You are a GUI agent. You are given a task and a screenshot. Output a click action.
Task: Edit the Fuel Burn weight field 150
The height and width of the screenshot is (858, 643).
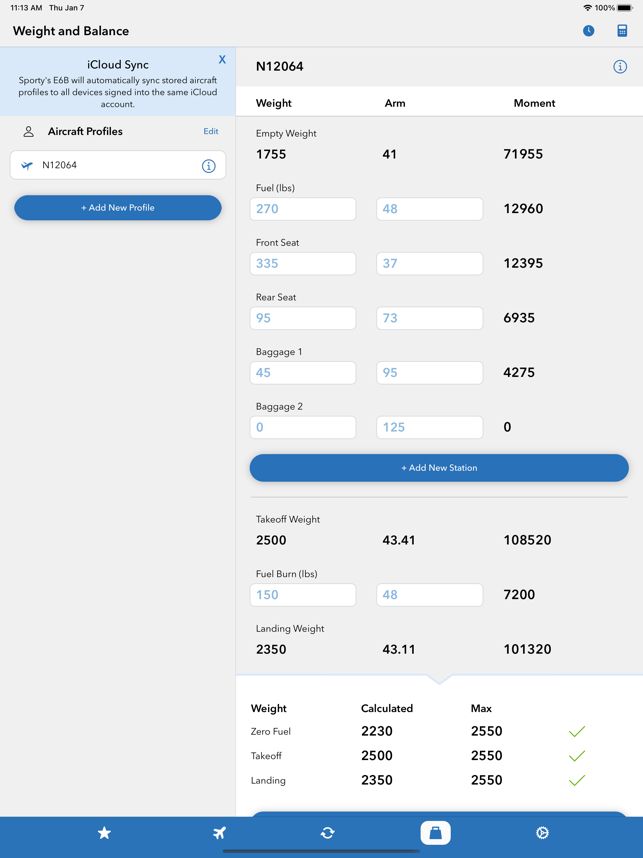click(303, 595)
